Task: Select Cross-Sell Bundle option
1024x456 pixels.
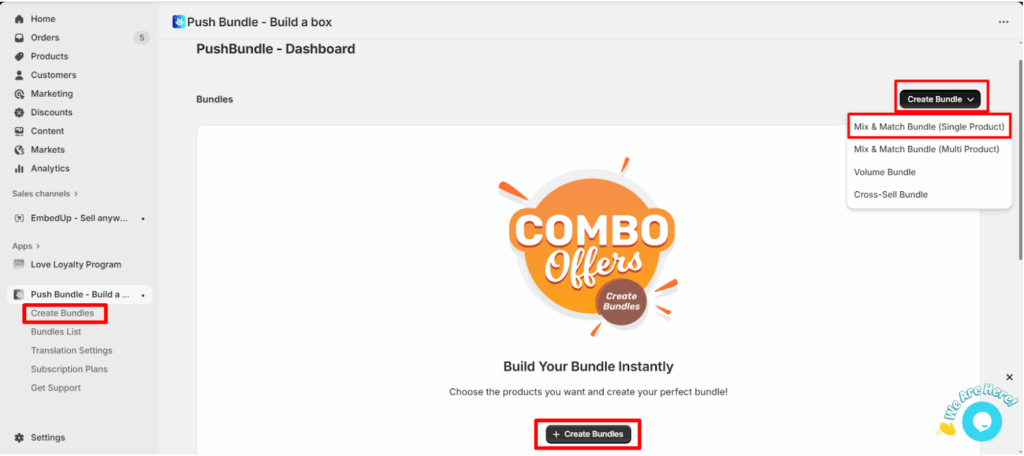Action: [890, 194]
